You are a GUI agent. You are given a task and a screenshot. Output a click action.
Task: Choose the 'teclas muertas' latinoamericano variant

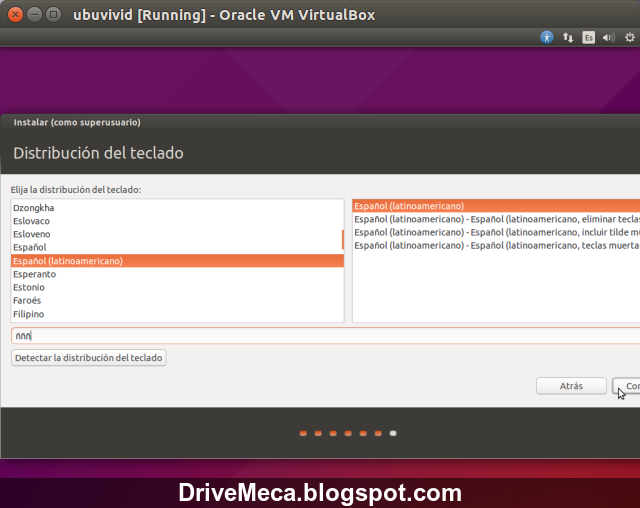coord(496,245)
